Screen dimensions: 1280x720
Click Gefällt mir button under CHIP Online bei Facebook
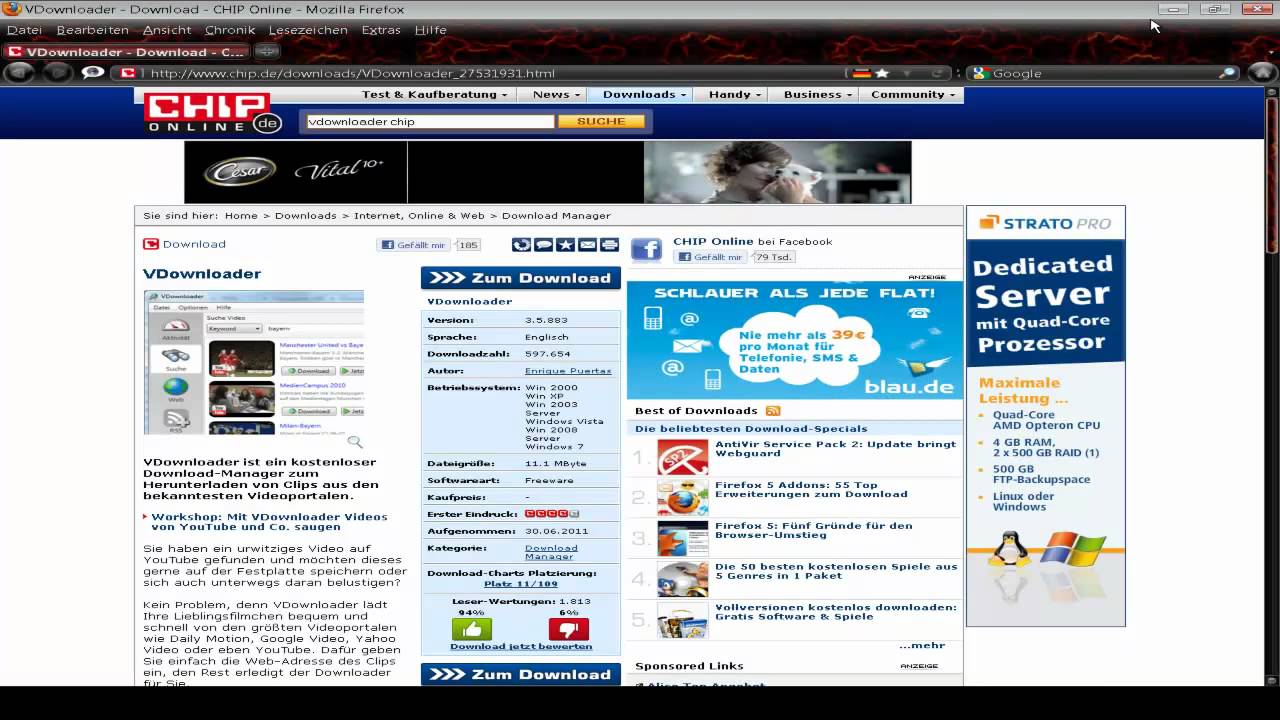711,257
